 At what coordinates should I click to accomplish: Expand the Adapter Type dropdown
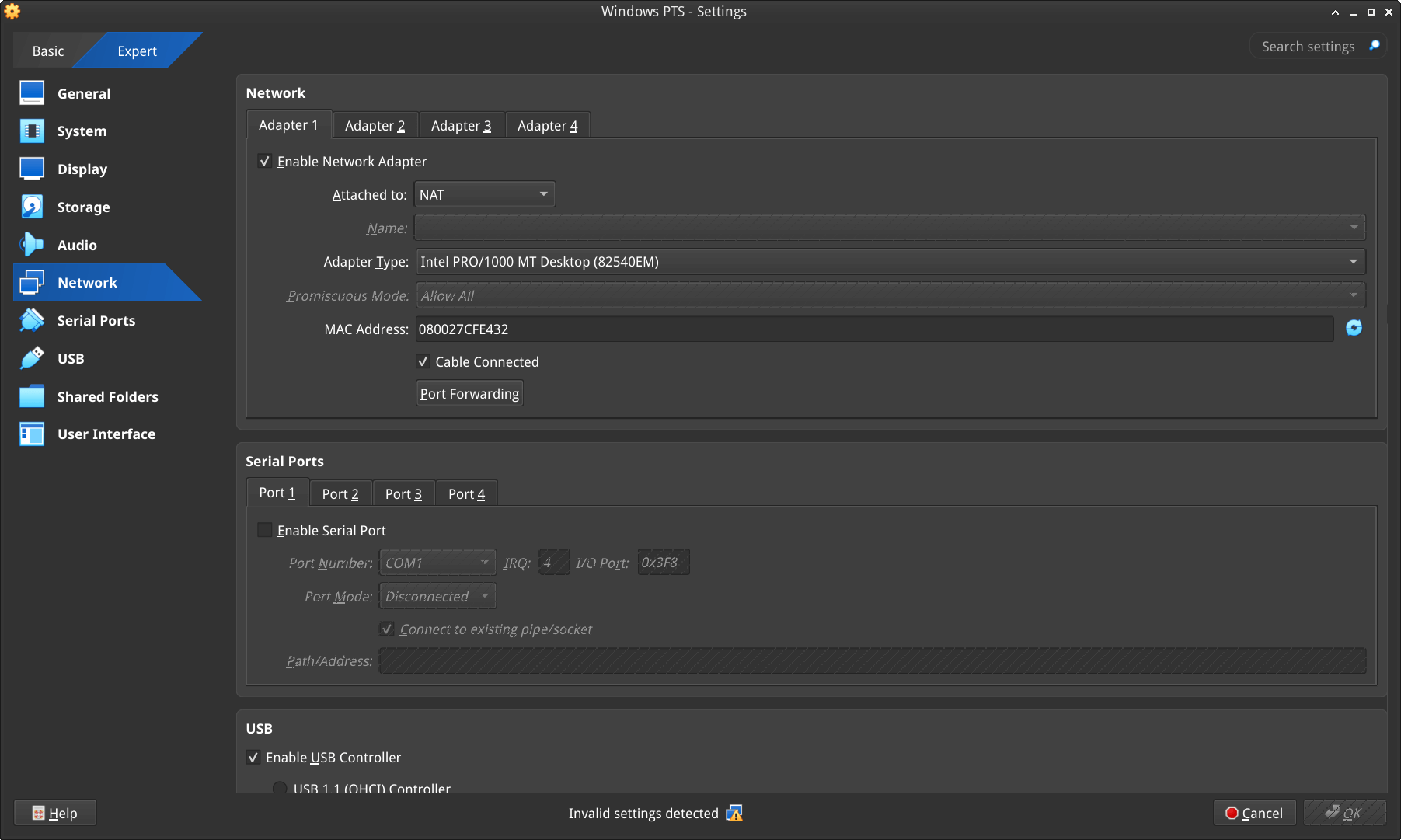(890, 262)
